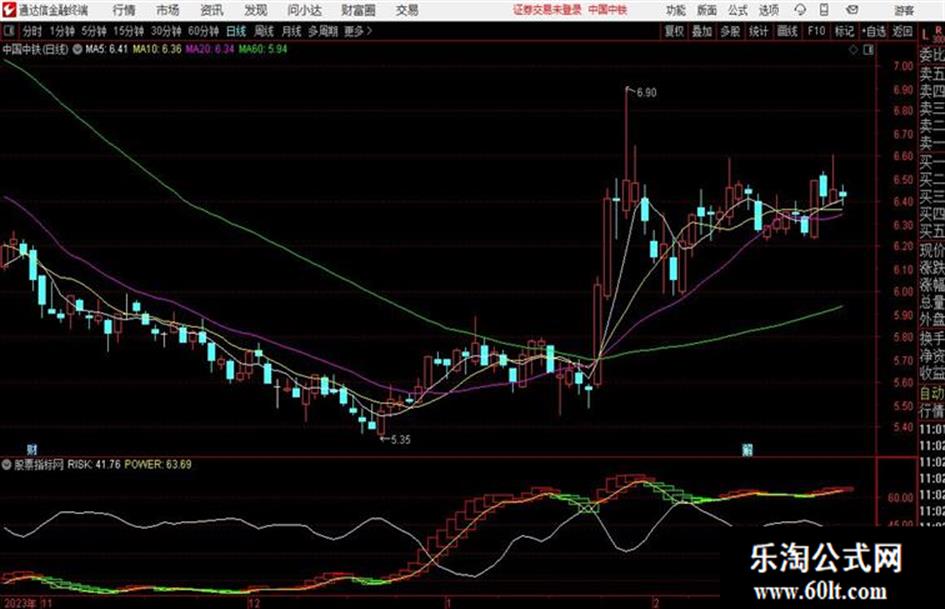The height and width of the screenshot is (609, 945).
Task: Click the 画线 drawing button
Action: 788,31
